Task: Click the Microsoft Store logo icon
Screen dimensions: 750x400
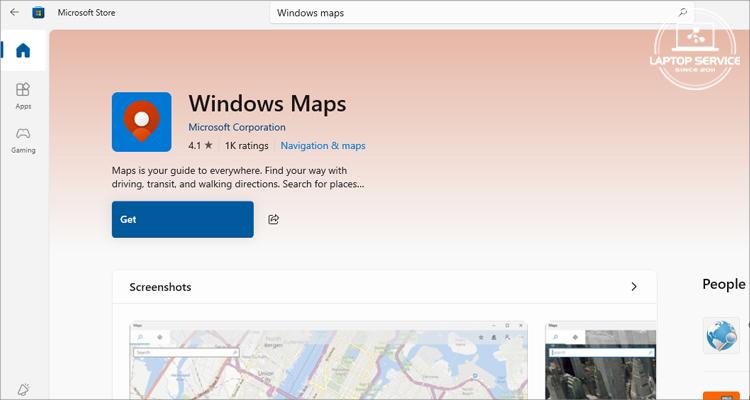Action: 38,12
